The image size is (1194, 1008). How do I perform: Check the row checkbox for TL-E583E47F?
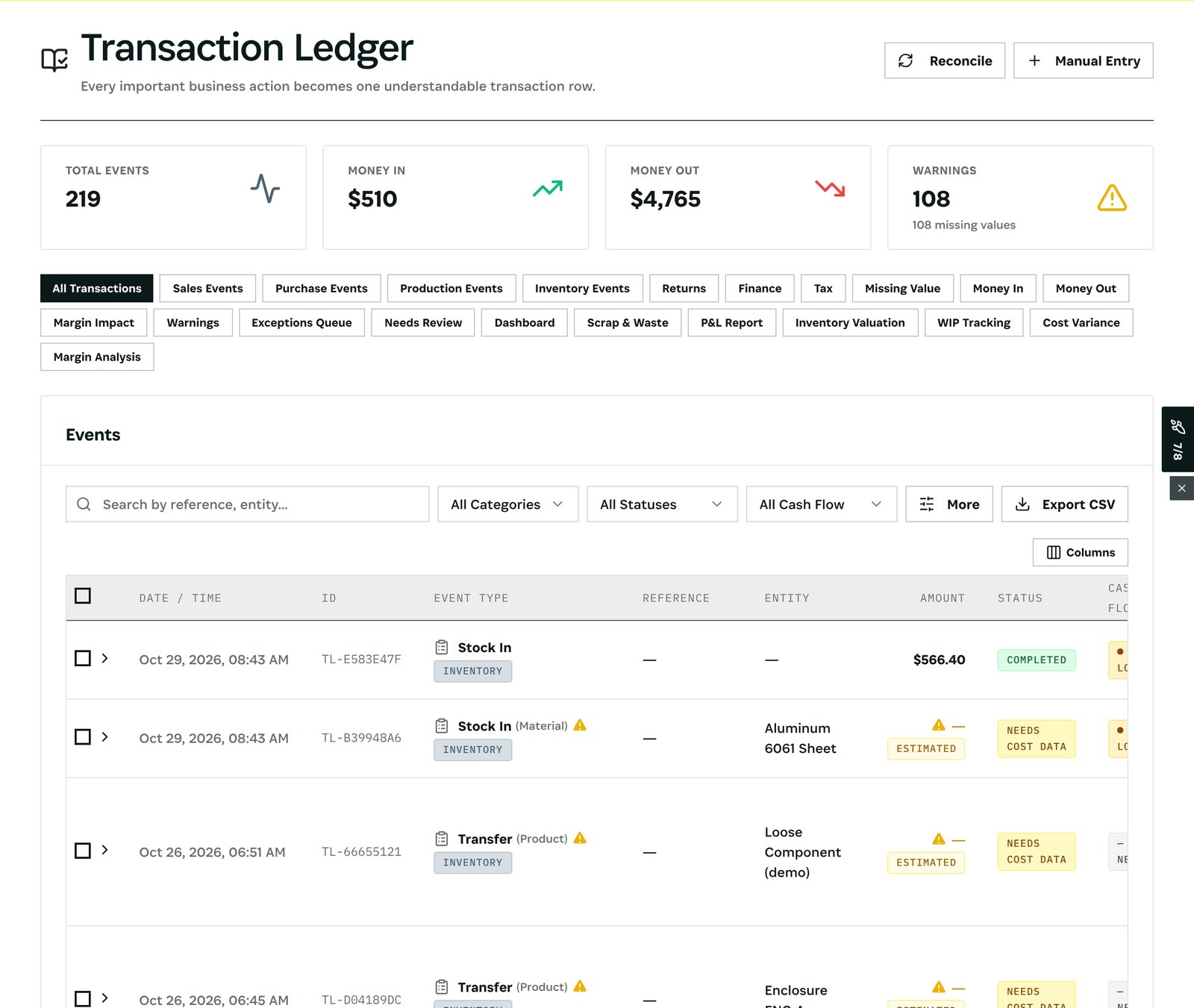pos(83,658)
